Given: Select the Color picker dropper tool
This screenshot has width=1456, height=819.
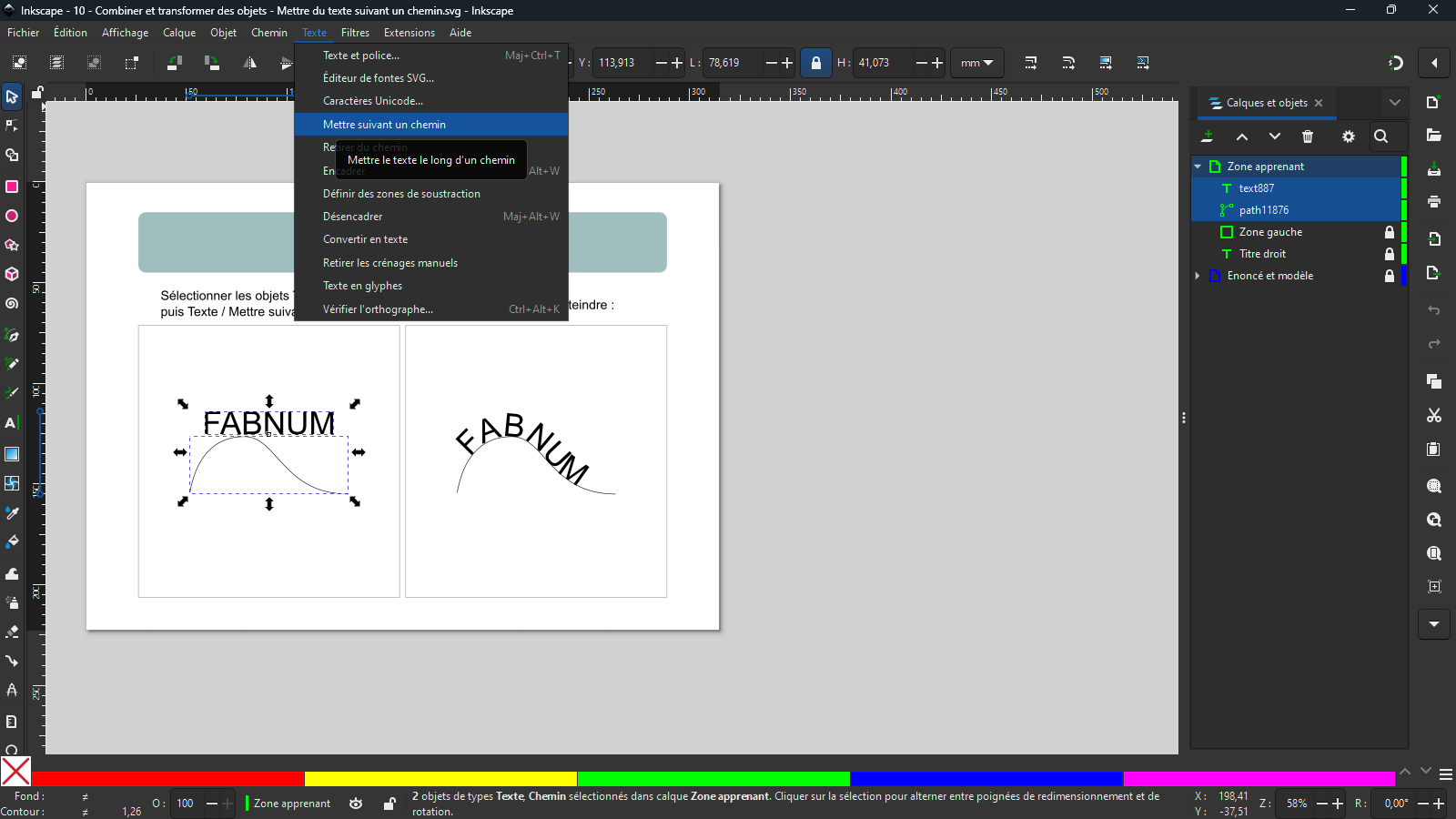Looking at the screenshot, I should (12, 513).
